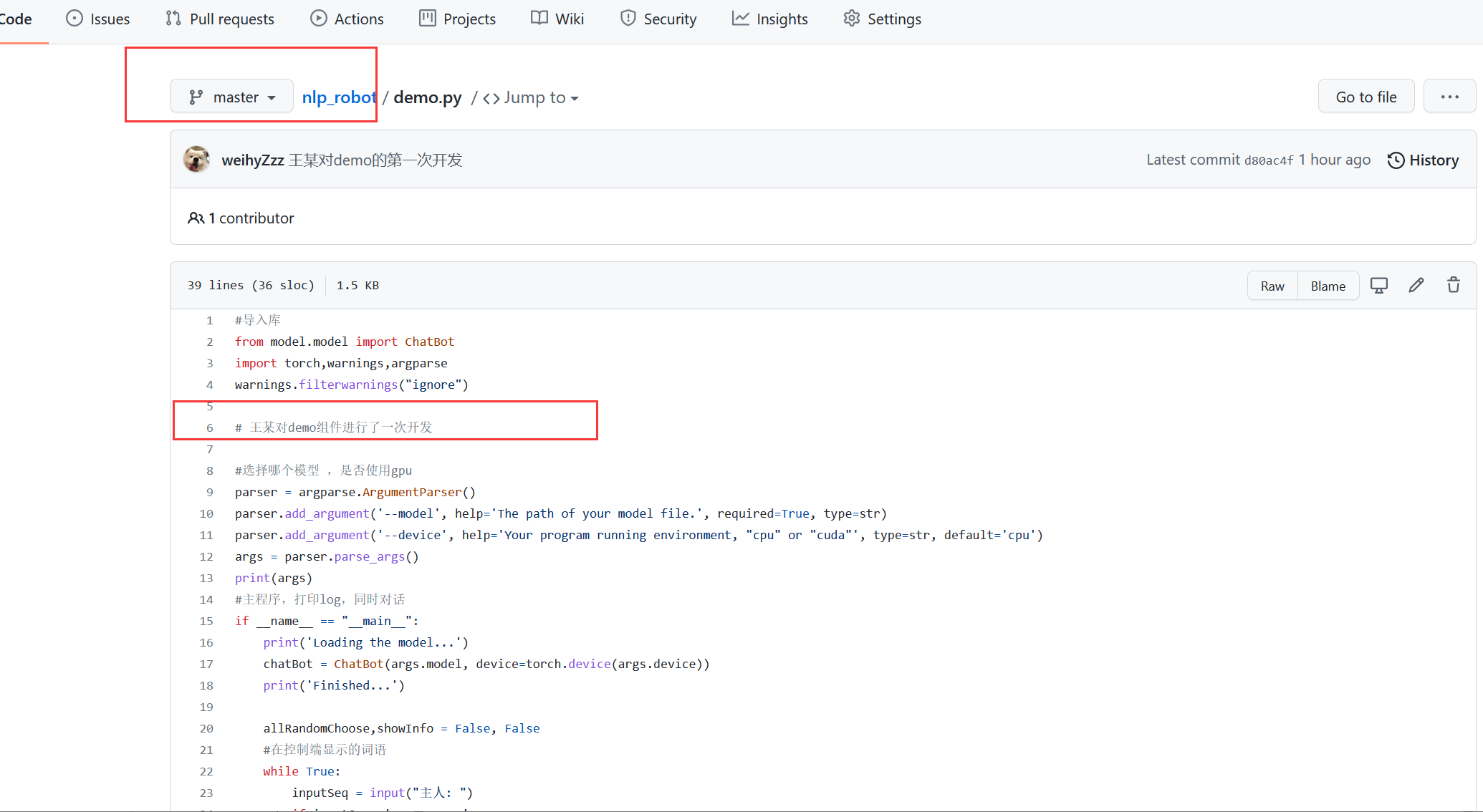Click the contributors people icon
The width and height of the screenshot is (1483, 812).
coord(196,218)
